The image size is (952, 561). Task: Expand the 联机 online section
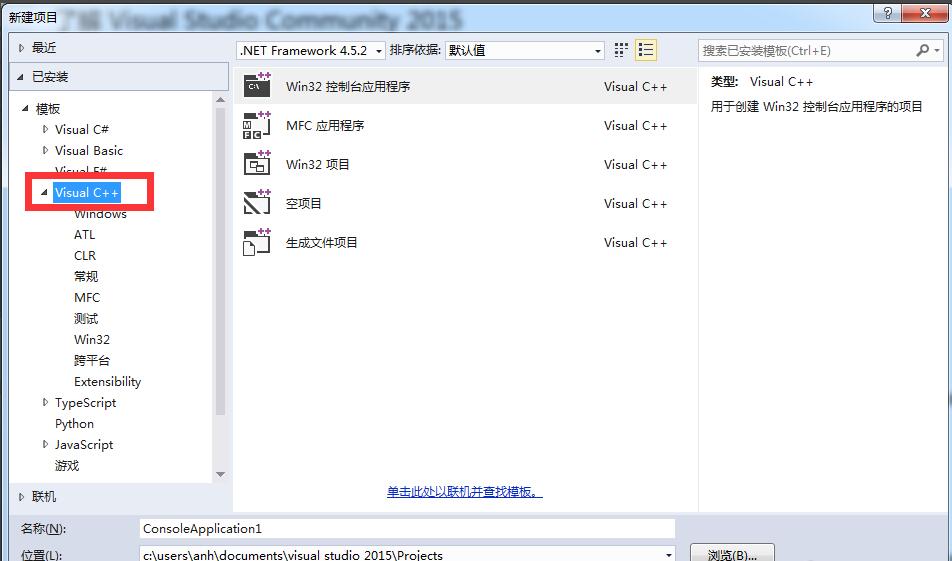point(22,497)
